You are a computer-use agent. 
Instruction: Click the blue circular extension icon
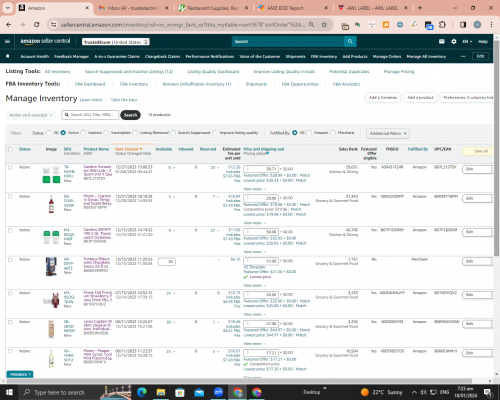click(x=400, y=25)
